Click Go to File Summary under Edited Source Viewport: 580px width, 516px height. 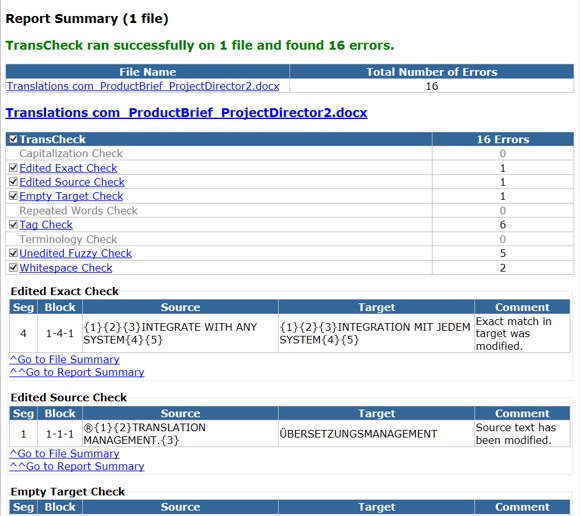click(64, 453)
